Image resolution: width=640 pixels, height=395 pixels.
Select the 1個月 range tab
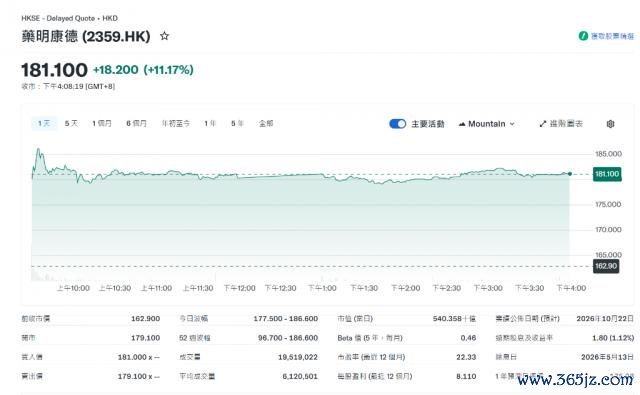[102, 123]
